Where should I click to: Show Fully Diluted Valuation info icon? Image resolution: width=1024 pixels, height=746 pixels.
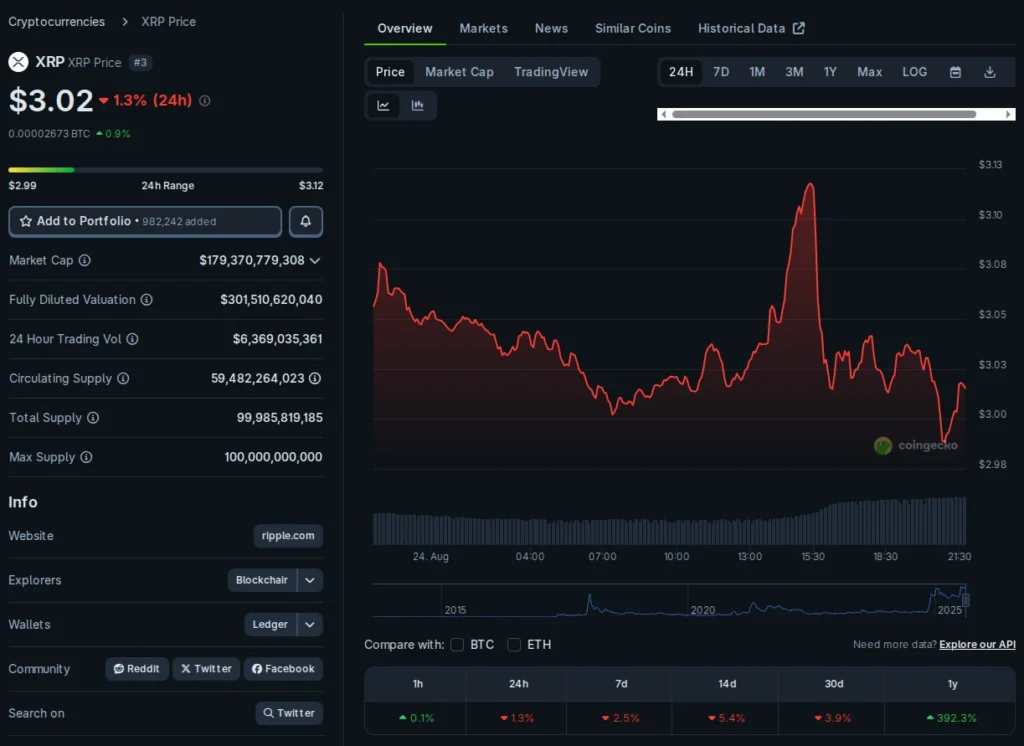coord(147,299)
